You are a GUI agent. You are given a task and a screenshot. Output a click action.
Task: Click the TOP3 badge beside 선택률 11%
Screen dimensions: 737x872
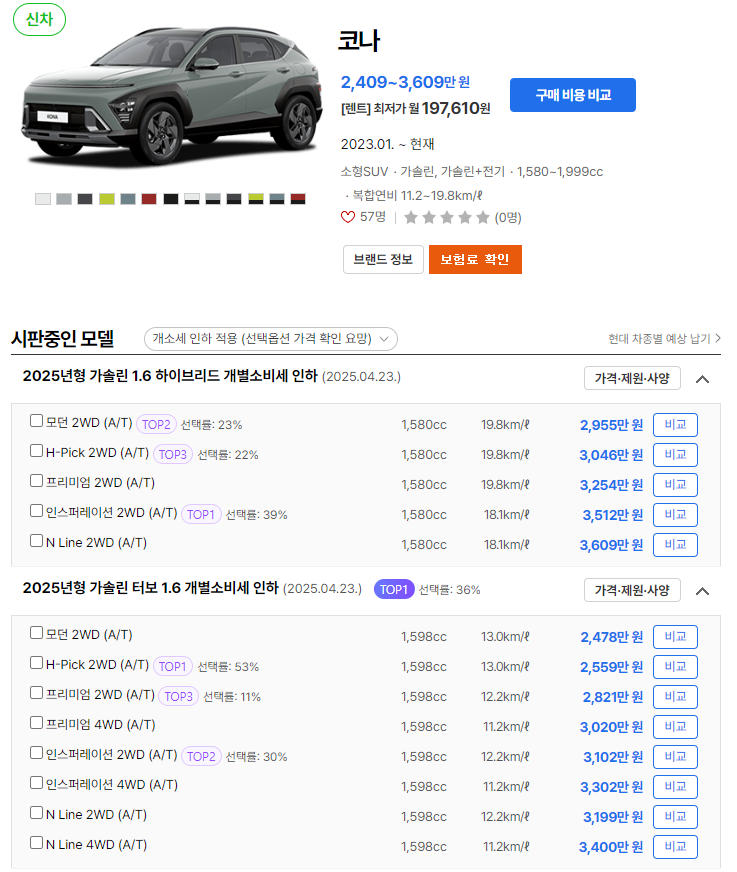pyautogui.click(x=179, y=696)
